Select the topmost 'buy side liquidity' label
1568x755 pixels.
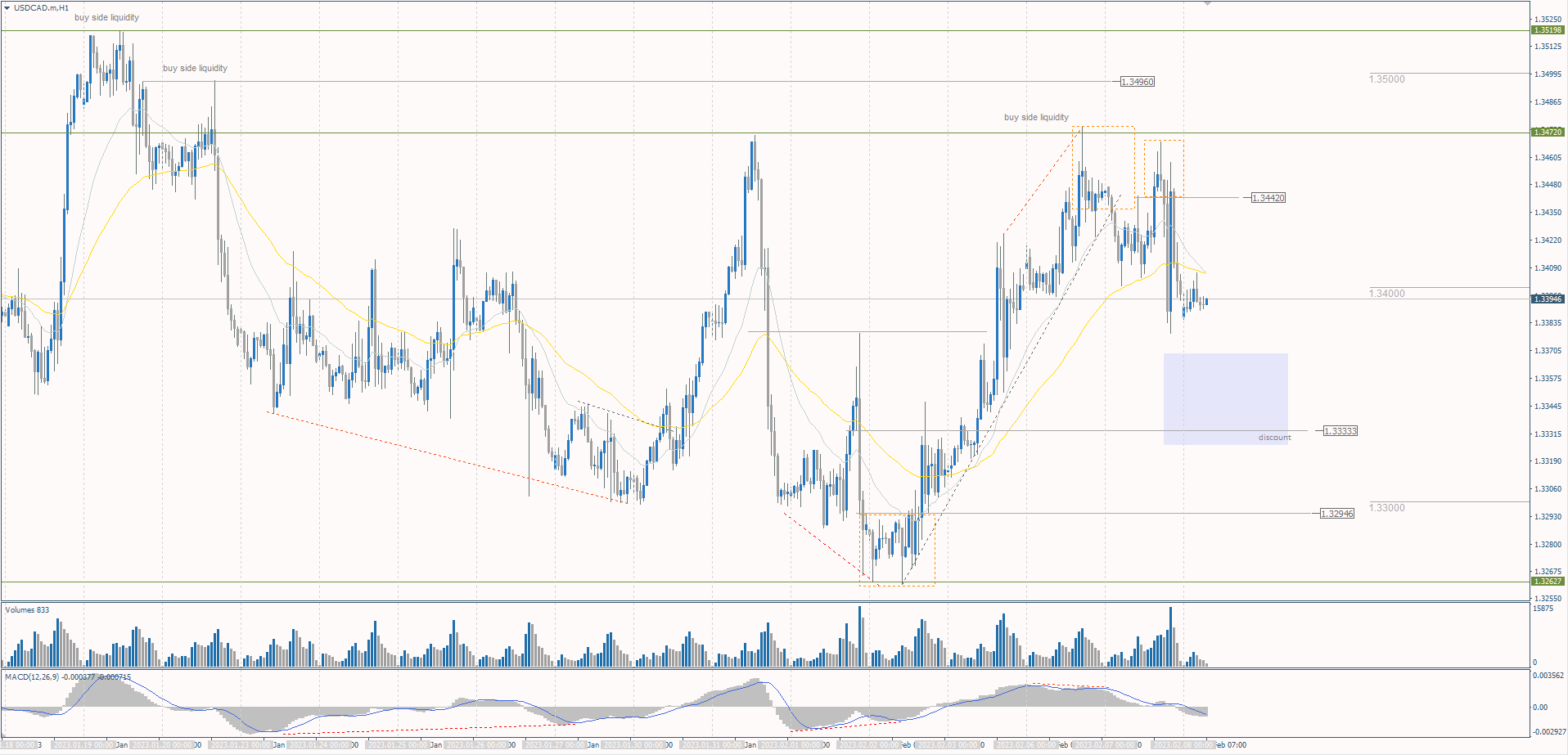click(x=106, y=17)
